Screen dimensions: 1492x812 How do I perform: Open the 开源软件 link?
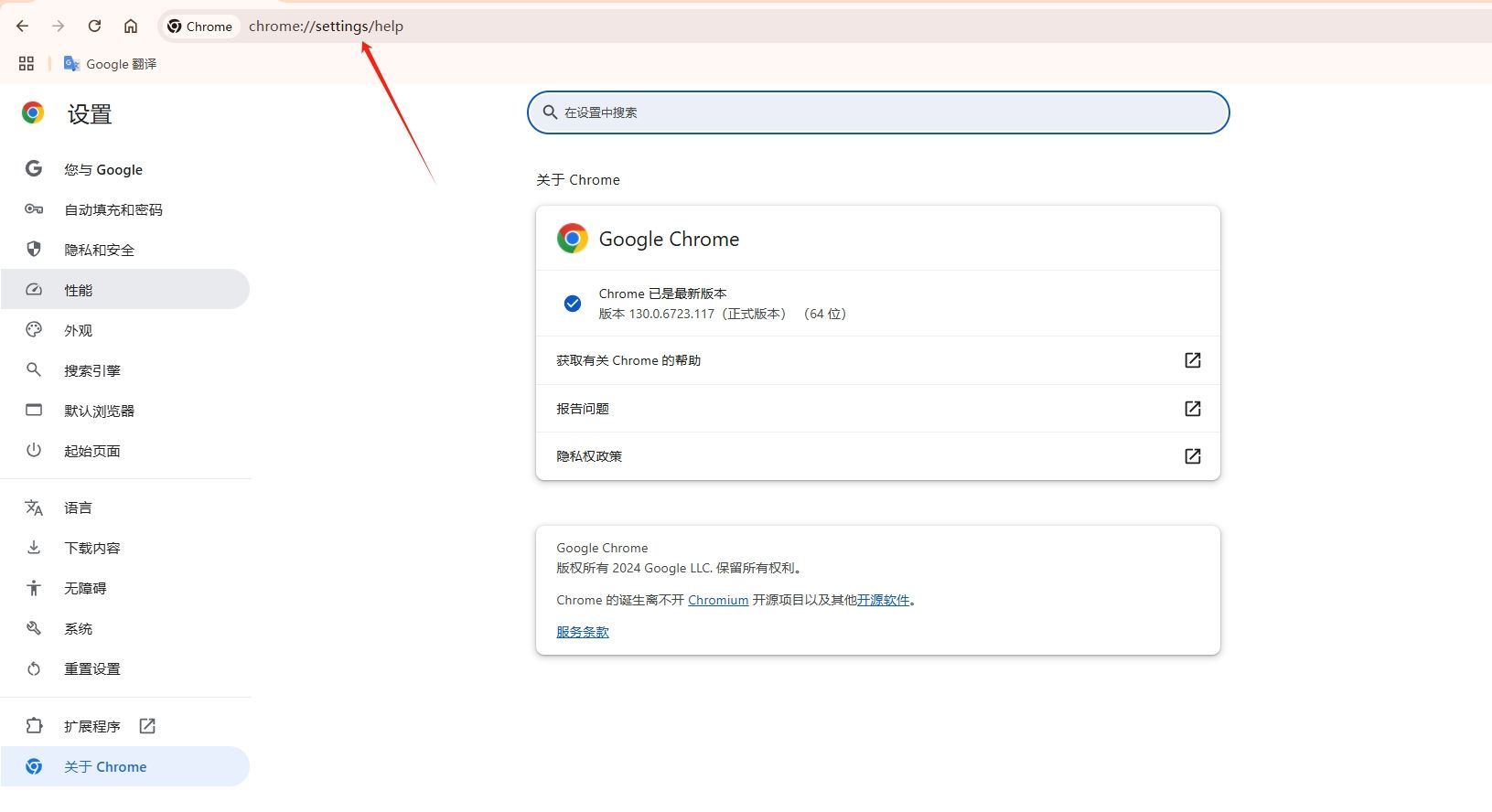coord(884,600)
